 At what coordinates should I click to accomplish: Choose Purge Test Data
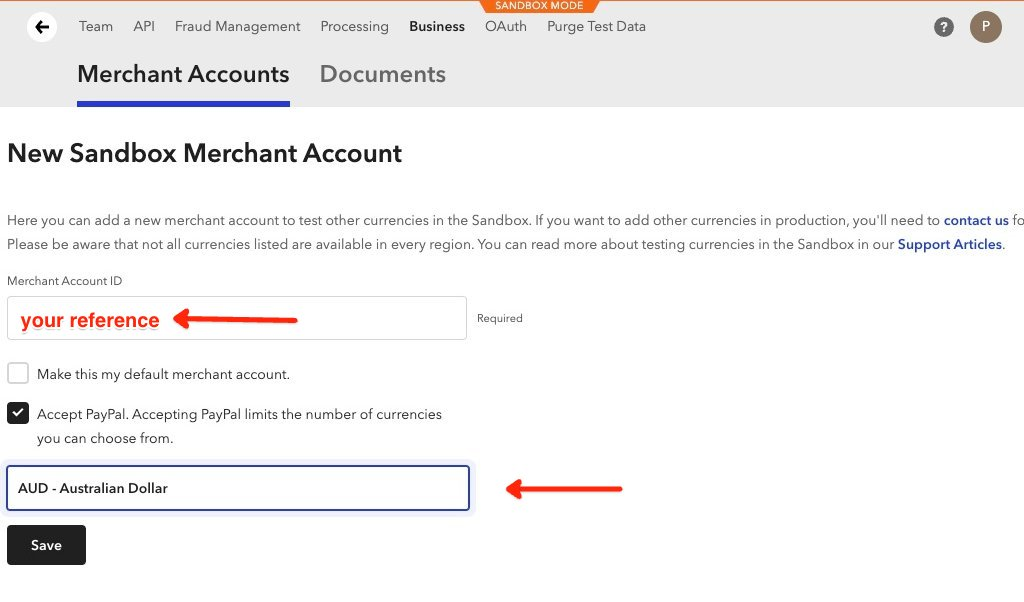[x=596, y=27]
